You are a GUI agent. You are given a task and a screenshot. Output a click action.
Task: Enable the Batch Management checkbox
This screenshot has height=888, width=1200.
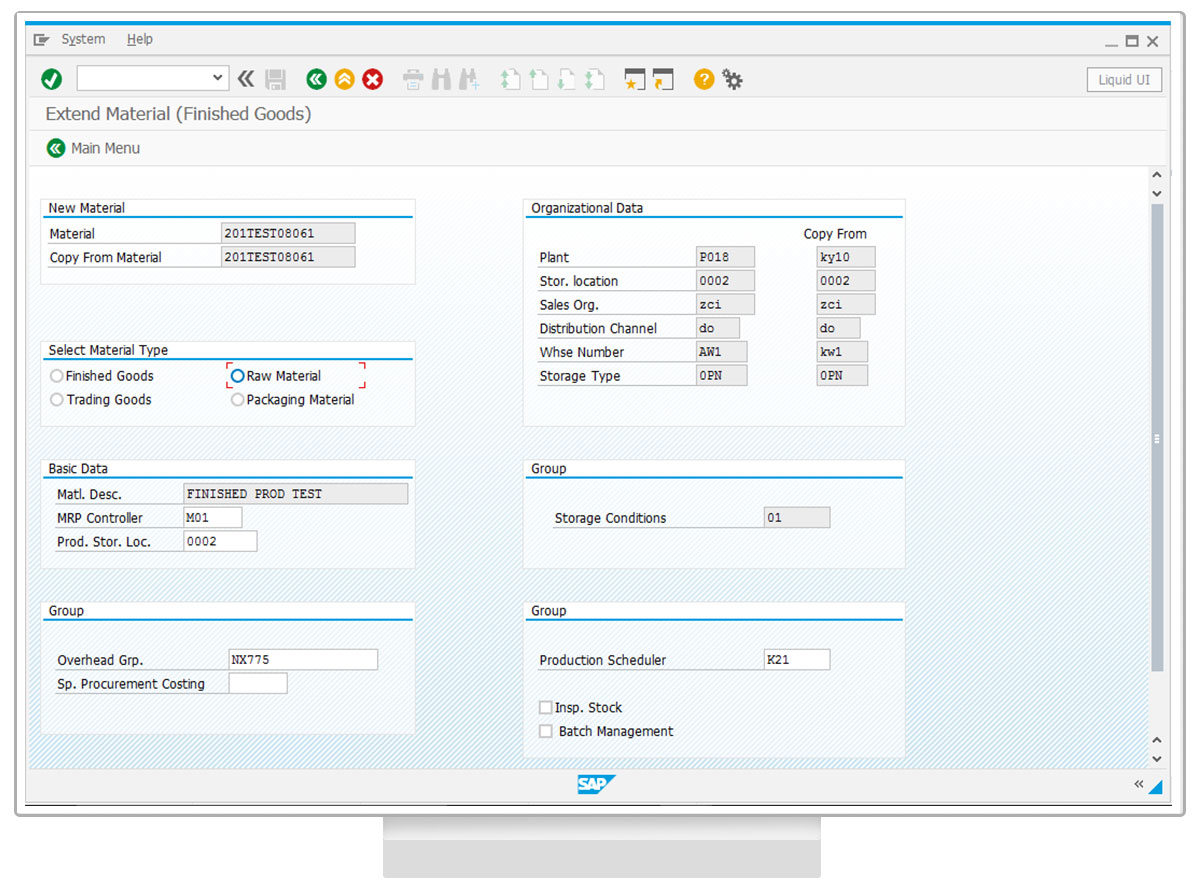(546, 732)
